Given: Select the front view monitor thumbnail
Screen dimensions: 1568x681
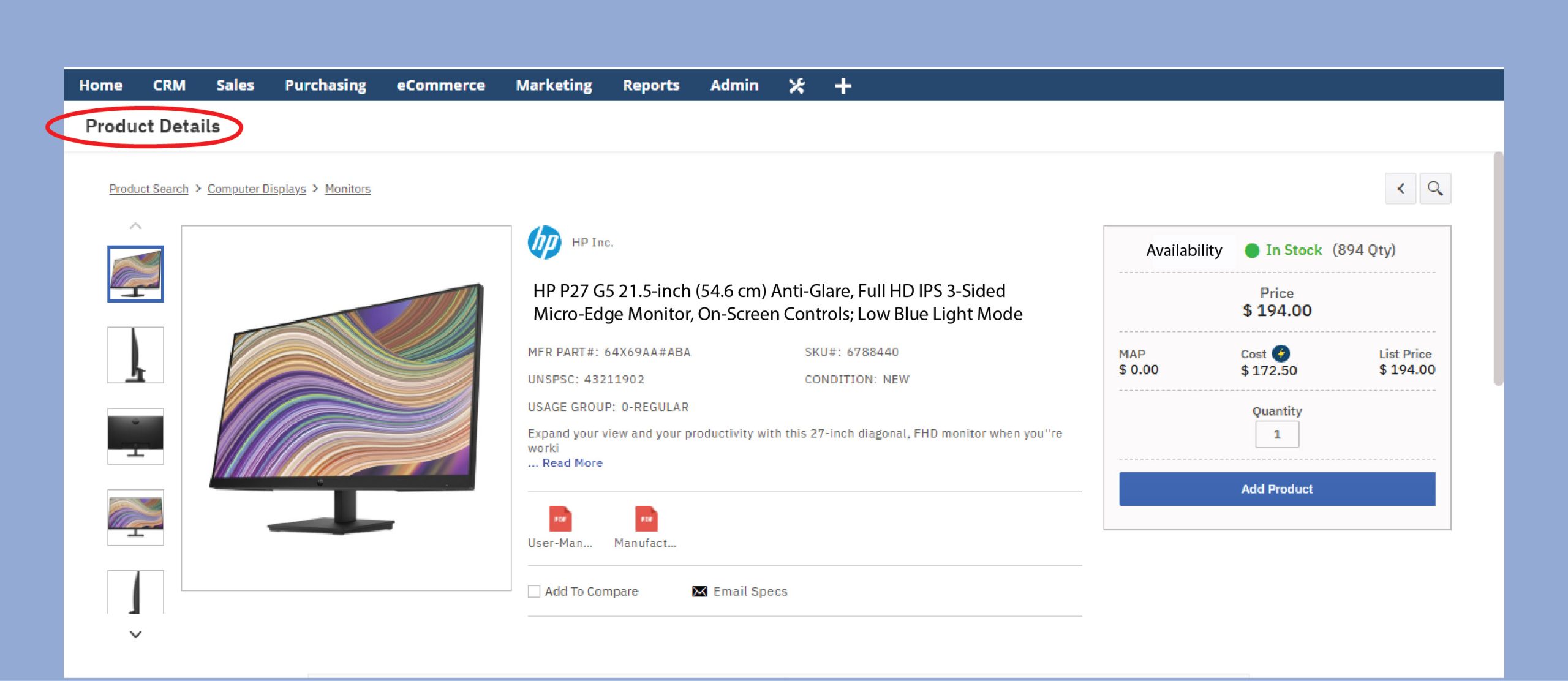Looking at the screenshot, I should [x=135, y=517].
